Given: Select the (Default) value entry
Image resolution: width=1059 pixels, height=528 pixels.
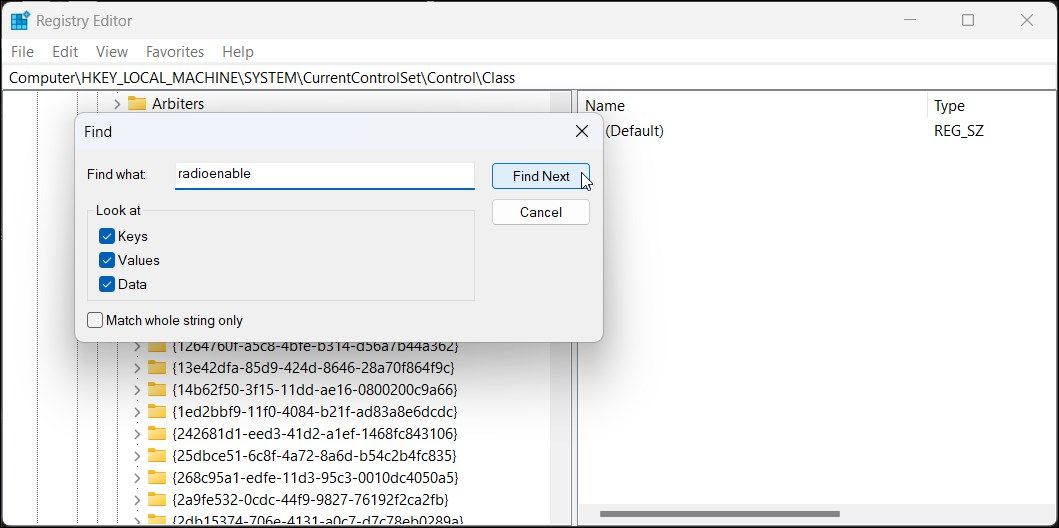Looking at the screenshot, I should 634,131.
